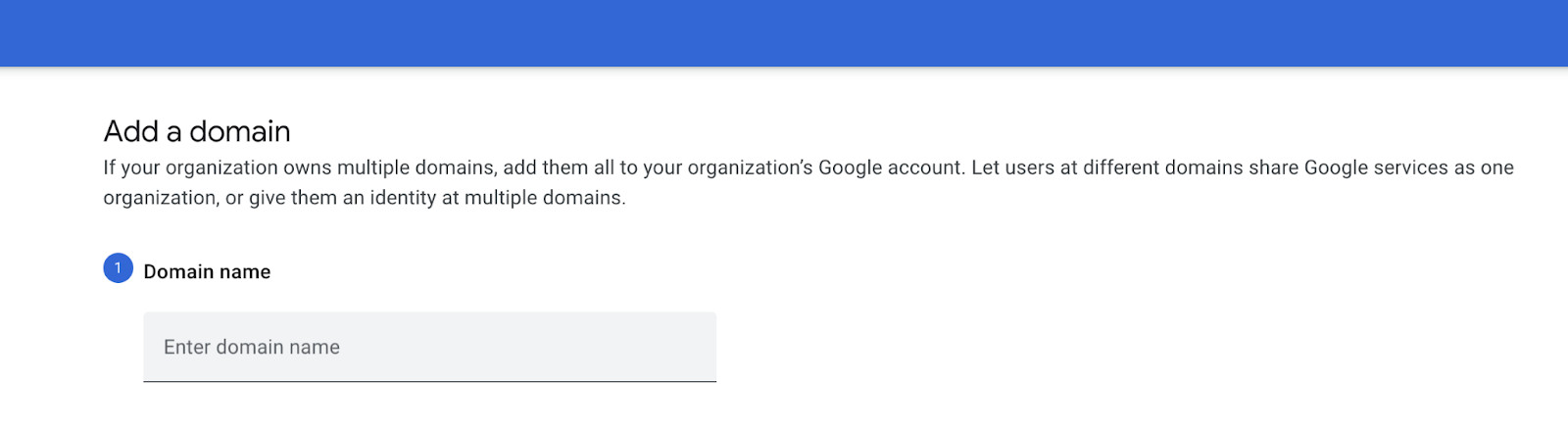Image resolution: width=1568 pixels, height=430 pixels.
Task: Click the underline of the domain input
Action: 429,381
